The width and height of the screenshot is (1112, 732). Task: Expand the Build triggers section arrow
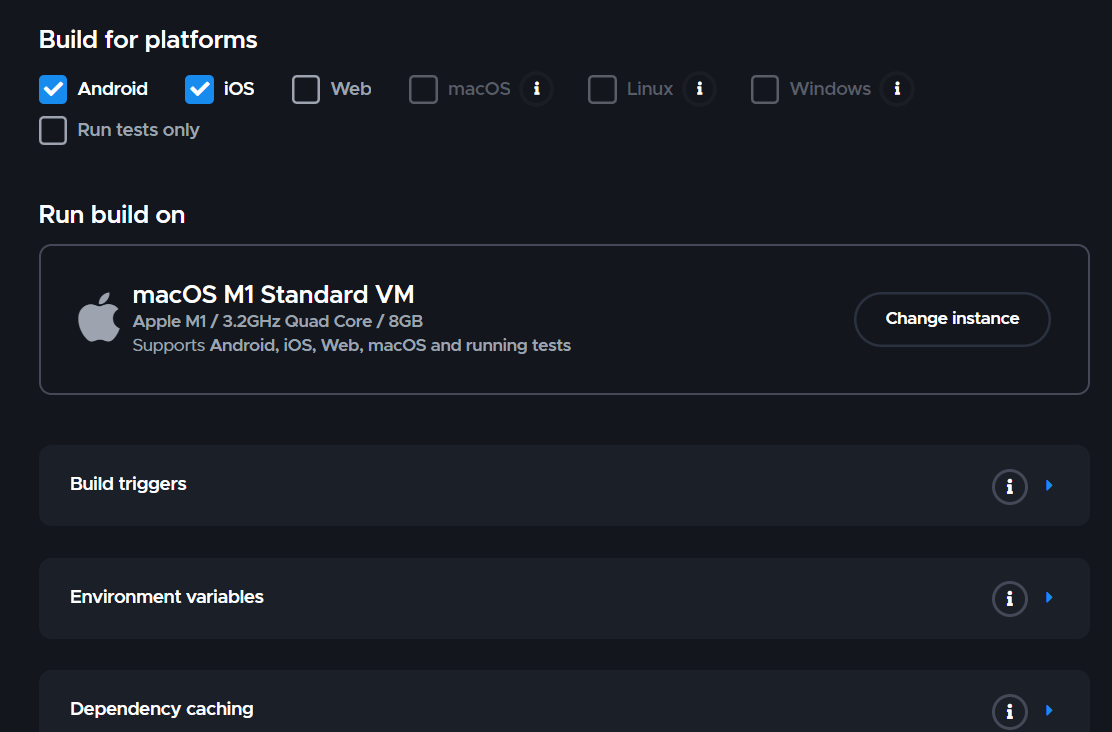(x=1050, y=485)
